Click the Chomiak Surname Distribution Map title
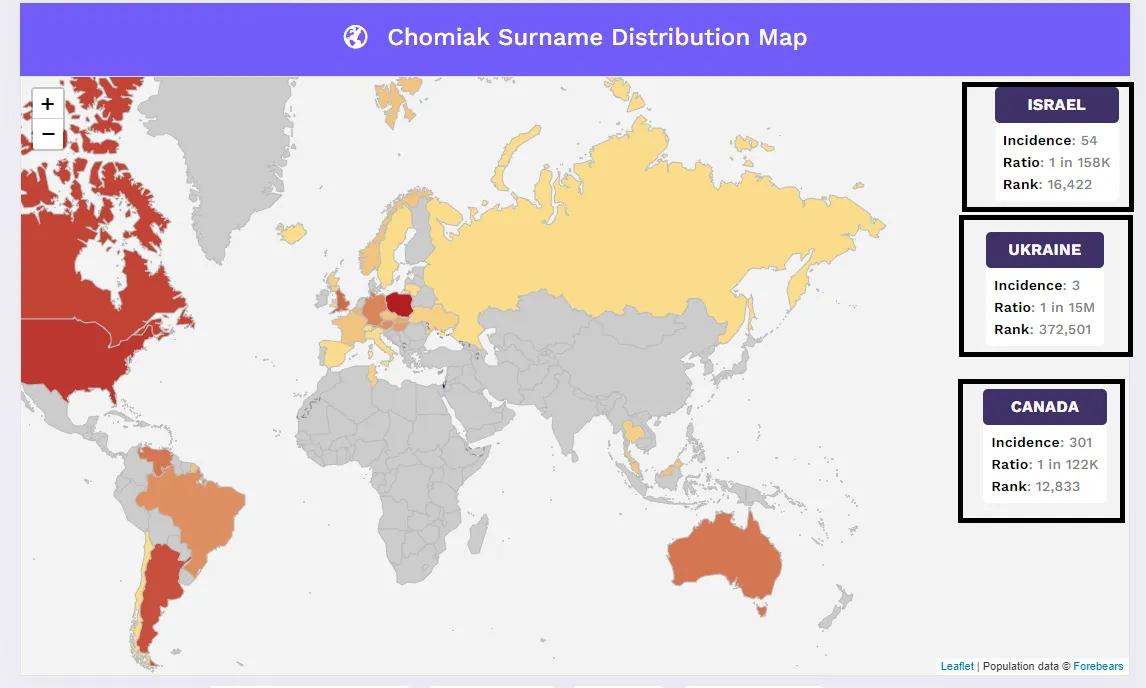The width and height of the screenshot is (1146, 688). 597,38
